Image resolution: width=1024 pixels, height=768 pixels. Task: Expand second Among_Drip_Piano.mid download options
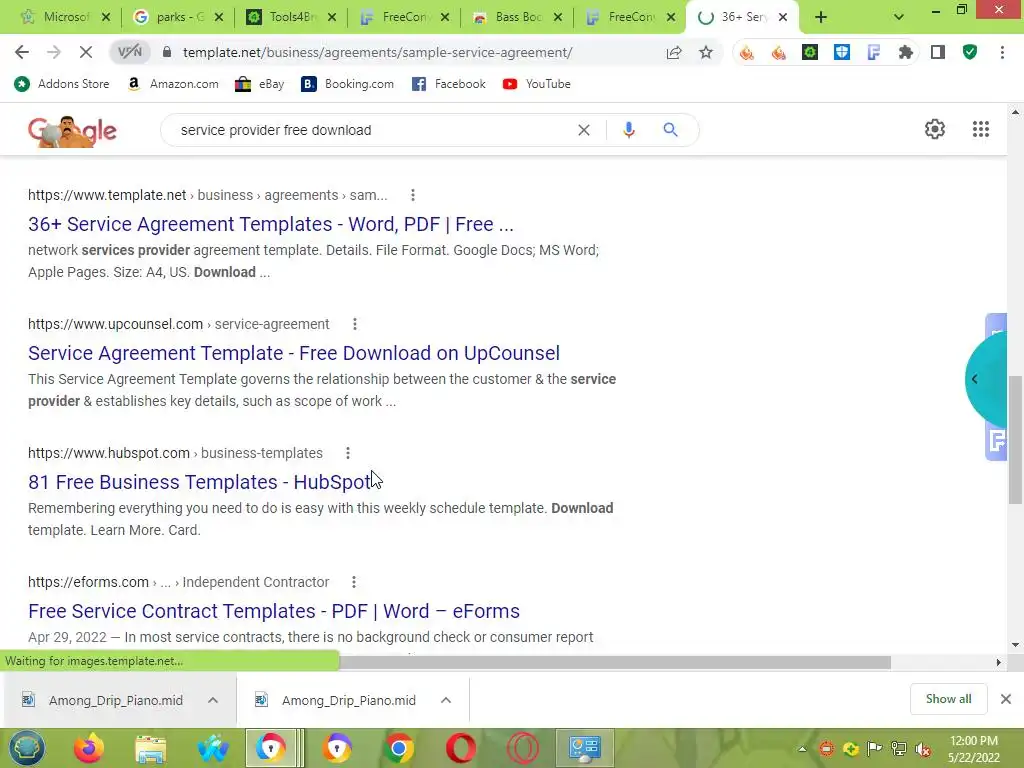[446, 700]
